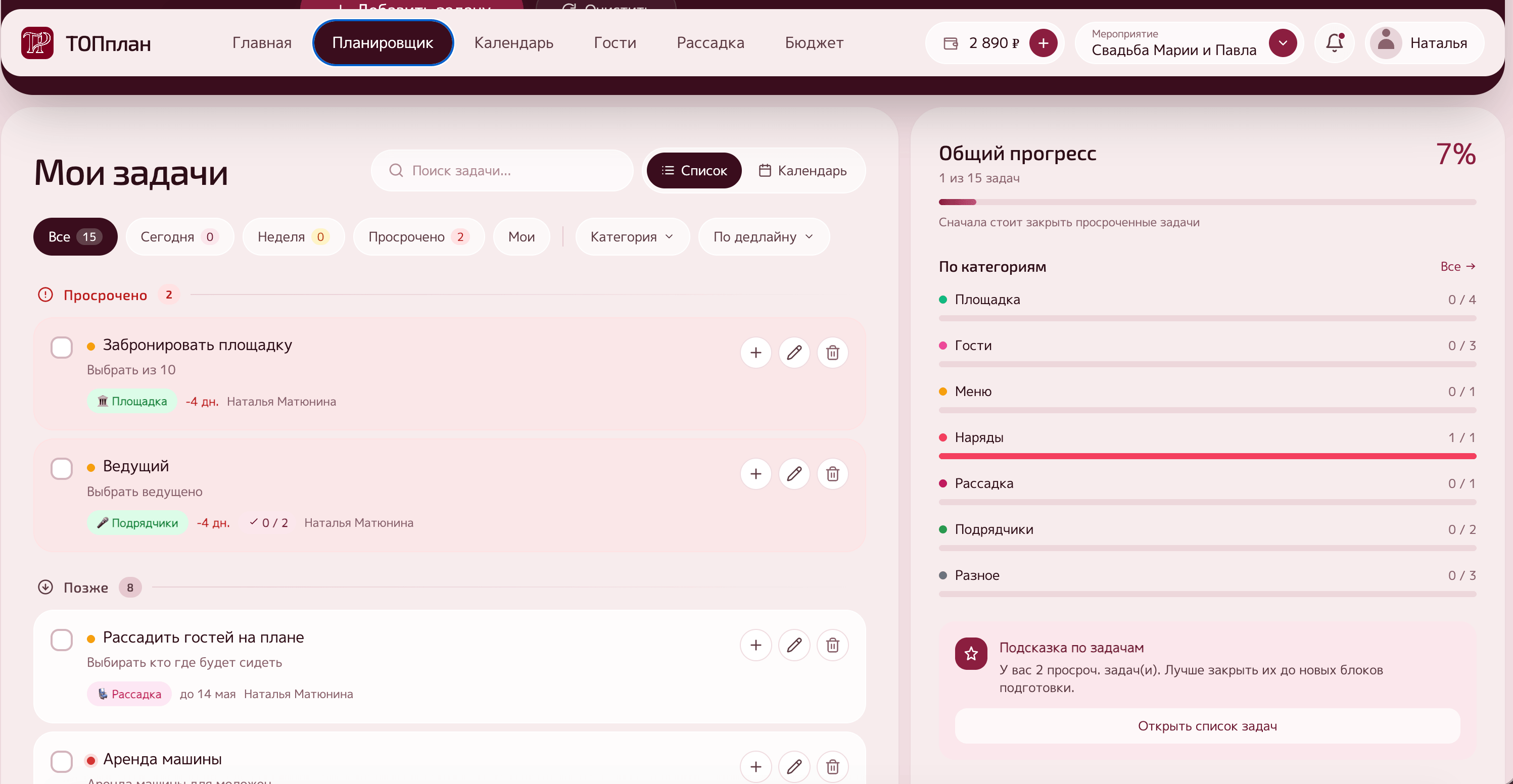Go to Календарь in top navigation
This screenshot has height=784, width=1513.
[x=513, y=43]
